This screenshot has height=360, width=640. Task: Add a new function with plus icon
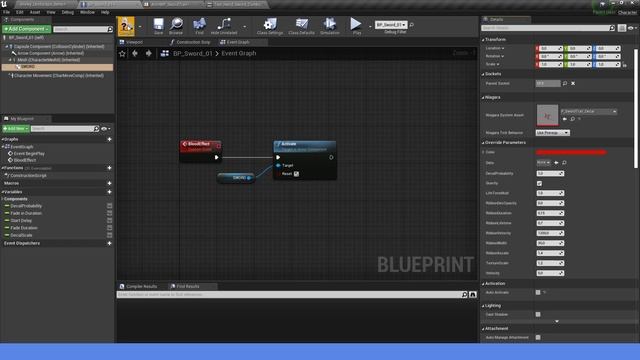click(x=109, y=168)
